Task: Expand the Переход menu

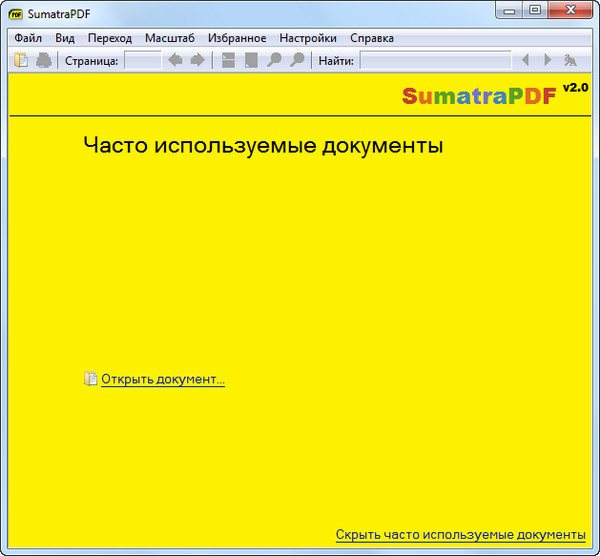Action: 109,38
